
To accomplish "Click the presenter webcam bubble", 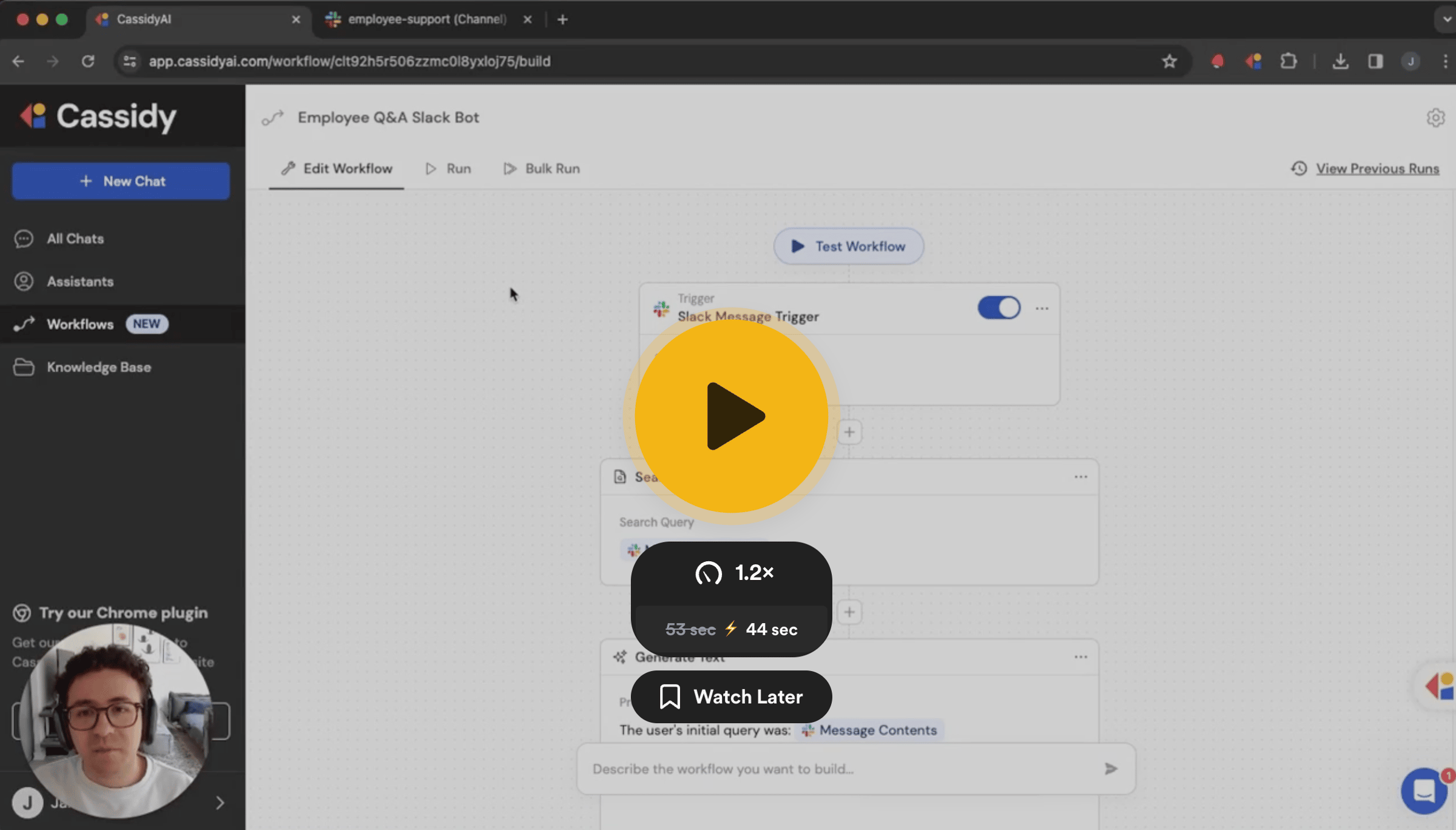I will (115, 721).
